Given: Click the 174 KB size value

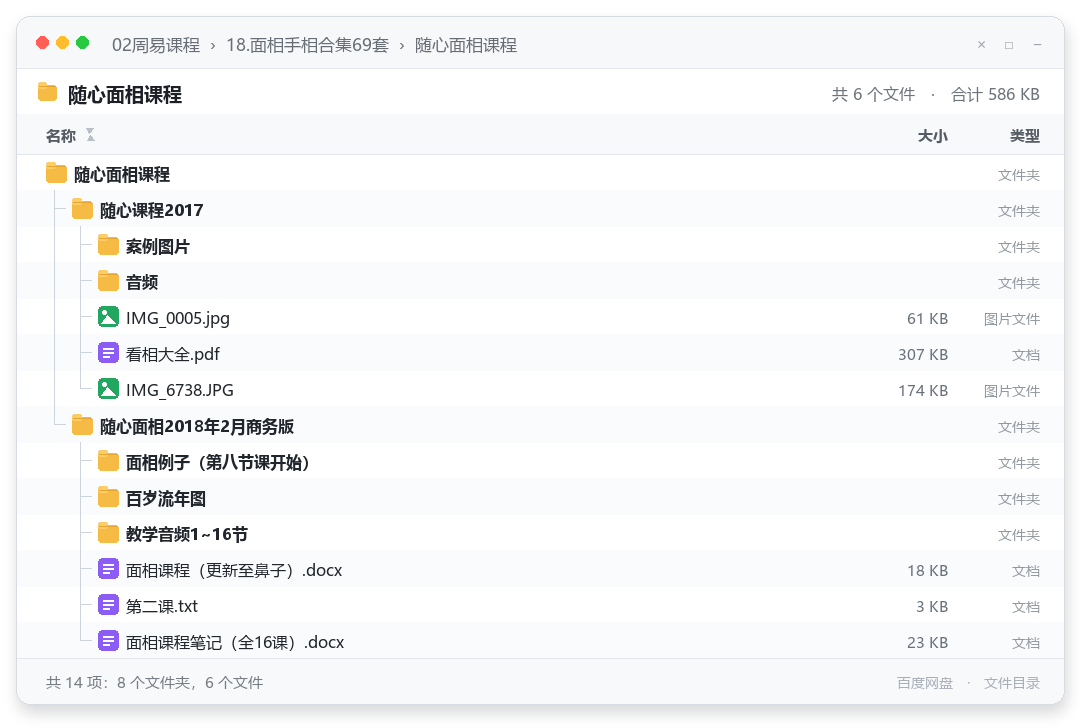Looking at the screenshot, I should [x=923, y=391].
